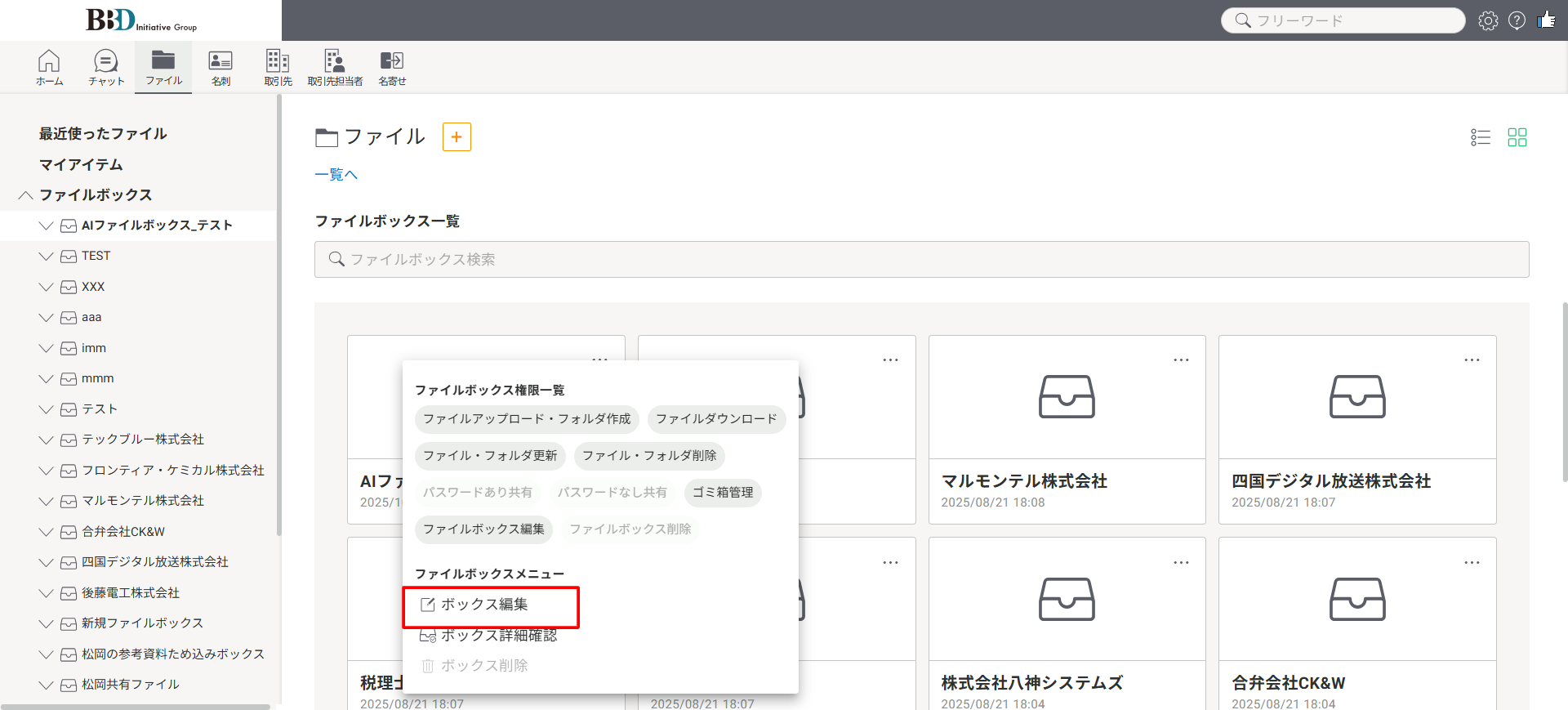Screen dimensions: 1568x710
Task: Select ボックス編集 from the menu
Action: [484, 605]
